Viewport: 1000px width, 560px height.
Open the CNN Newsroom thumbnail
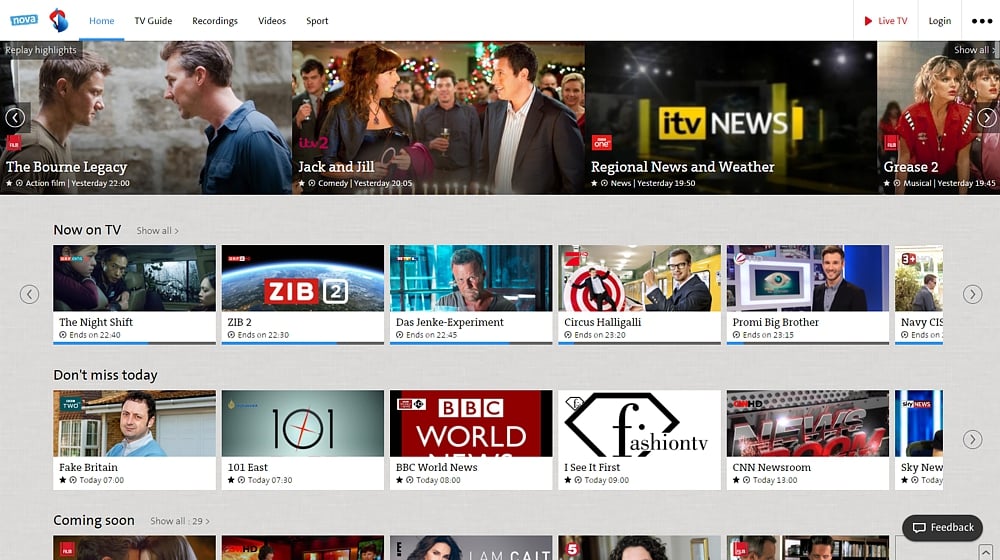coord(808,424)
